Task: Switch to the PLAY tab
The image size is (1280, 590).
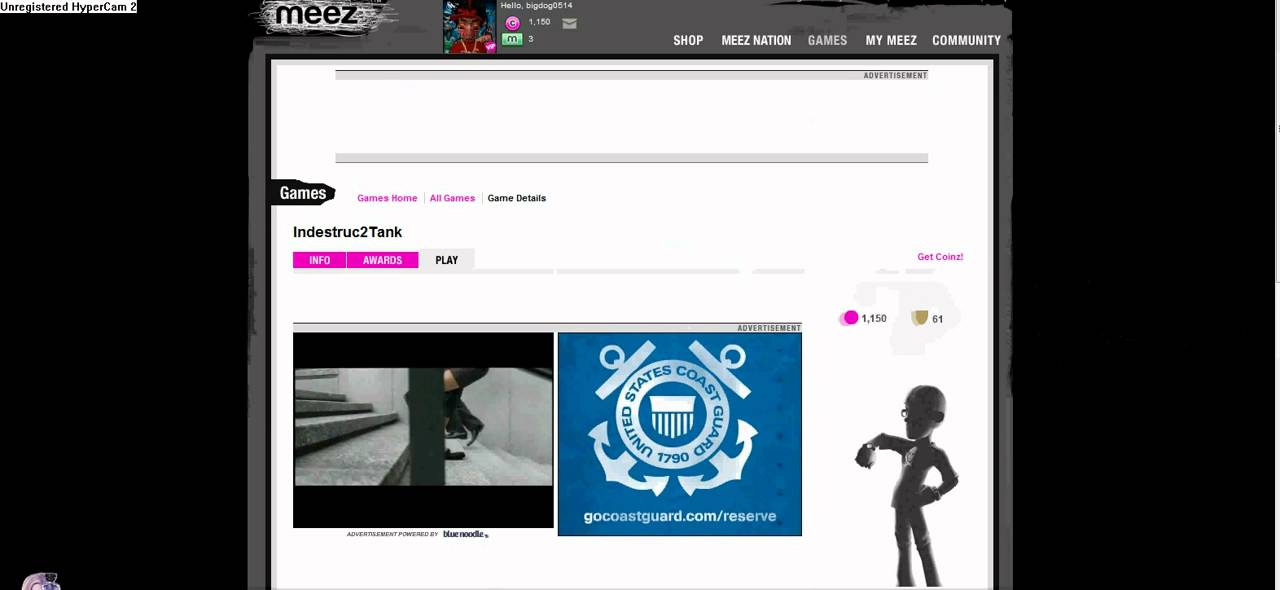Action: (447, 260)
